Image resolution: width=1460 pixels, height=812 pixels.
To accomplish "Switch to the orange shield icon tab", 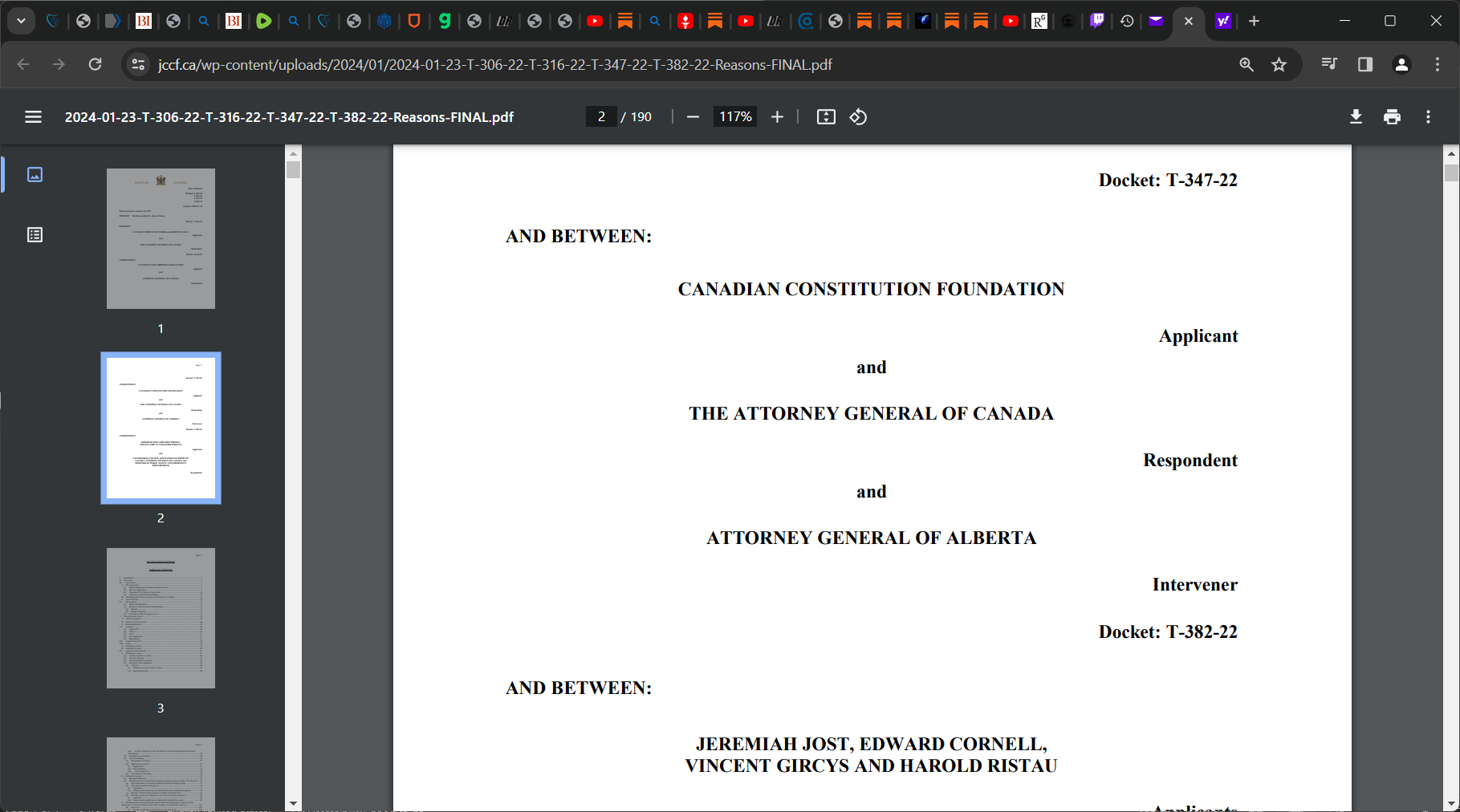I will 414,21.
